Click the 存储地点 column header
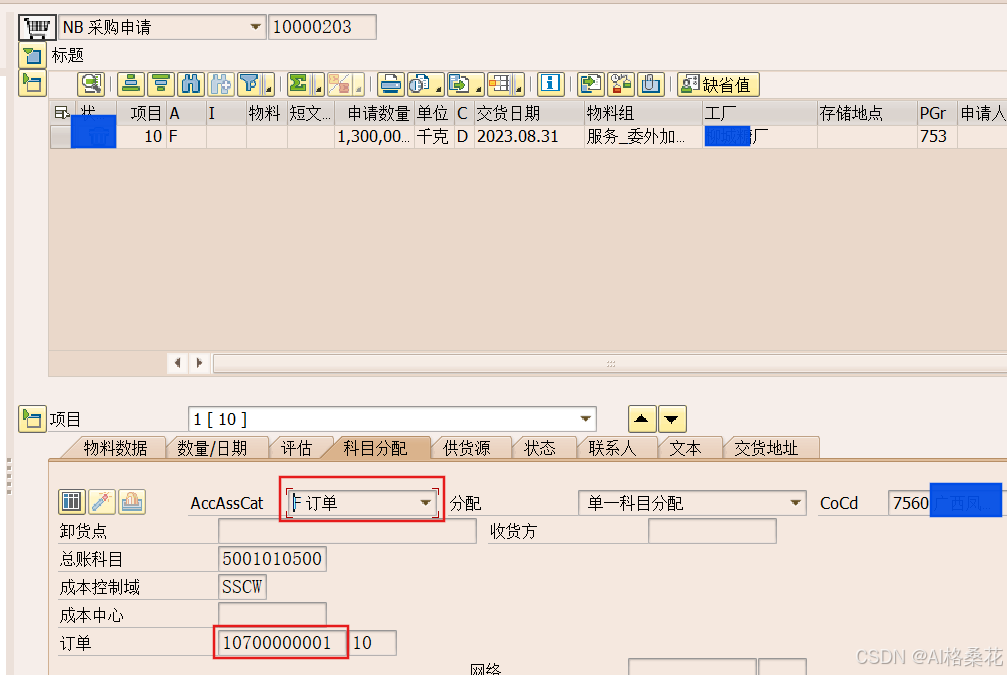The image size is (1007, 675). click(x=867, y=114)
